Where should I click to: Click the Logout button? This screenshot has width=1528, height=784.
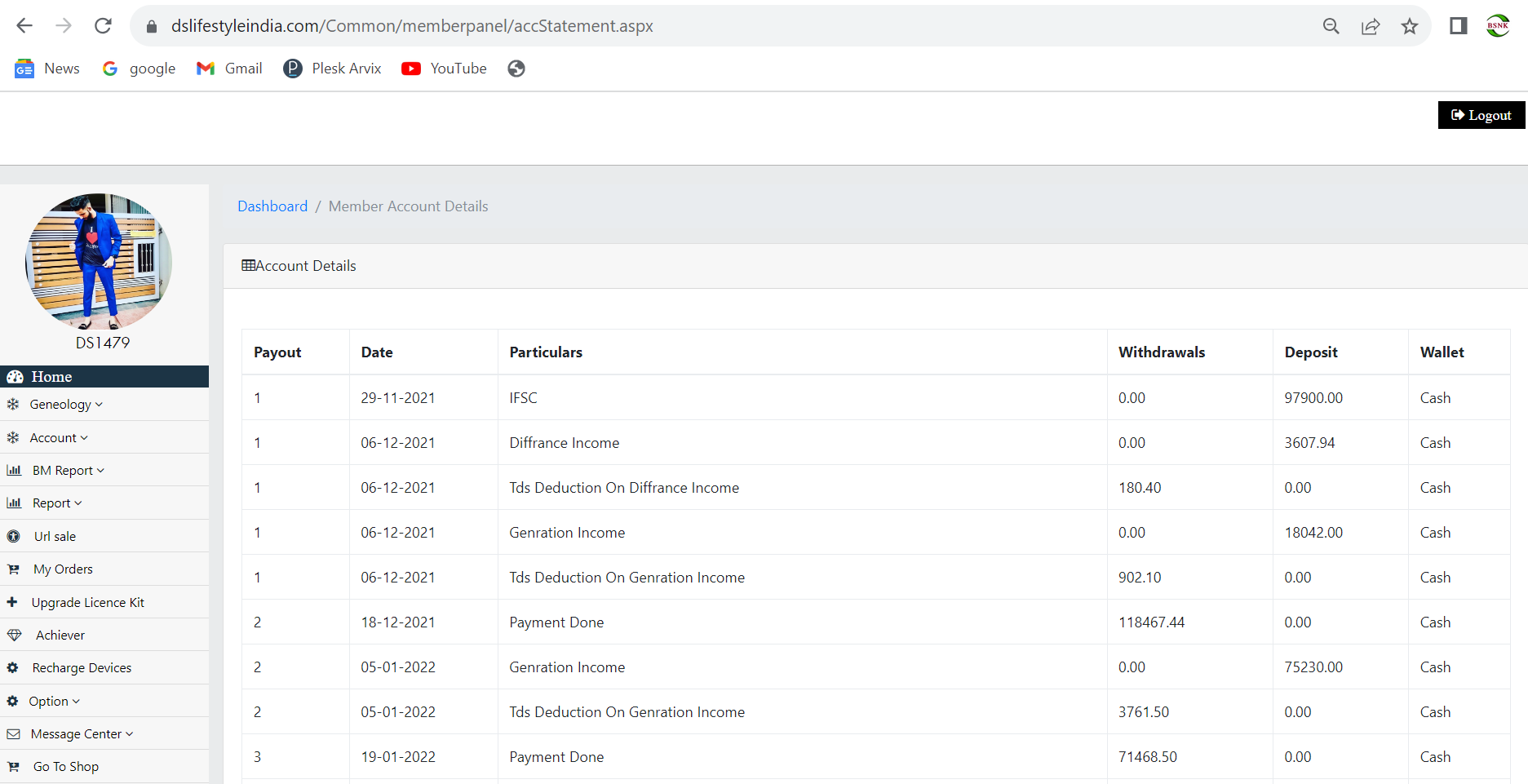(x=1481, y=115)
